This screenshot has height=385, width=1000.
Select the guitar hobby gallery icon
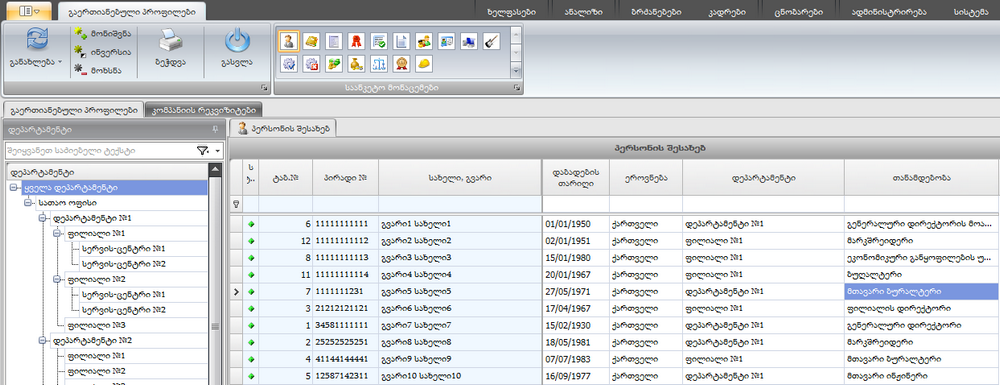[491, 41]
